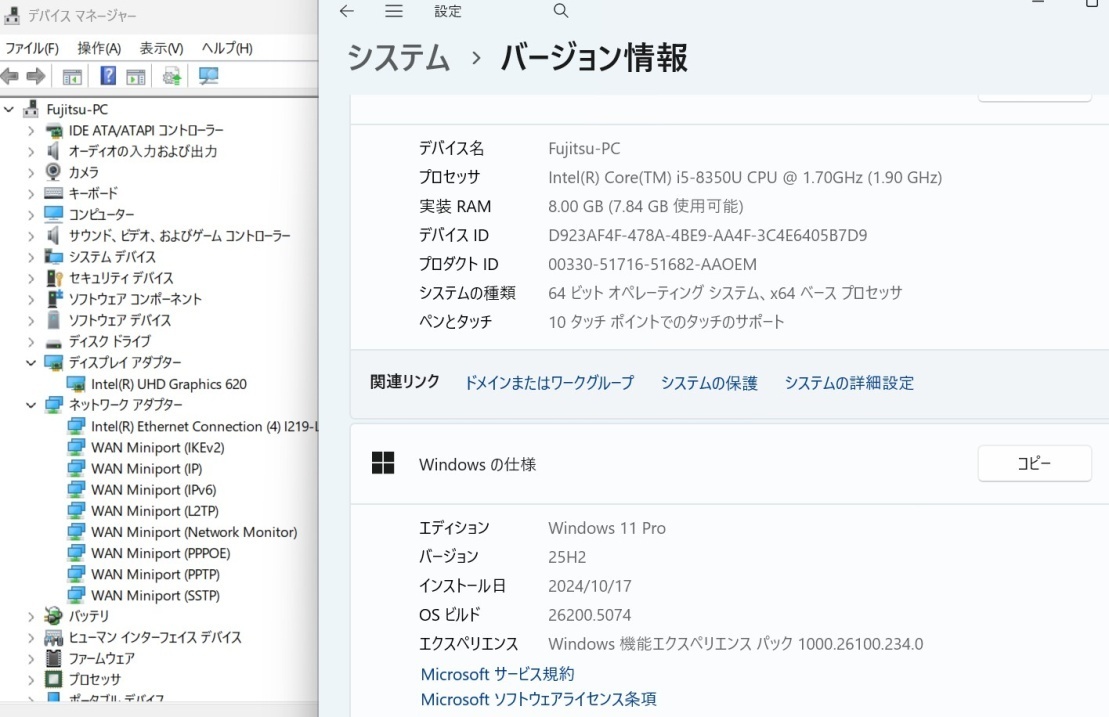Open Settings navigation hamburger menu
This screenshot has width=1109, height=717.
click(394, 11)
